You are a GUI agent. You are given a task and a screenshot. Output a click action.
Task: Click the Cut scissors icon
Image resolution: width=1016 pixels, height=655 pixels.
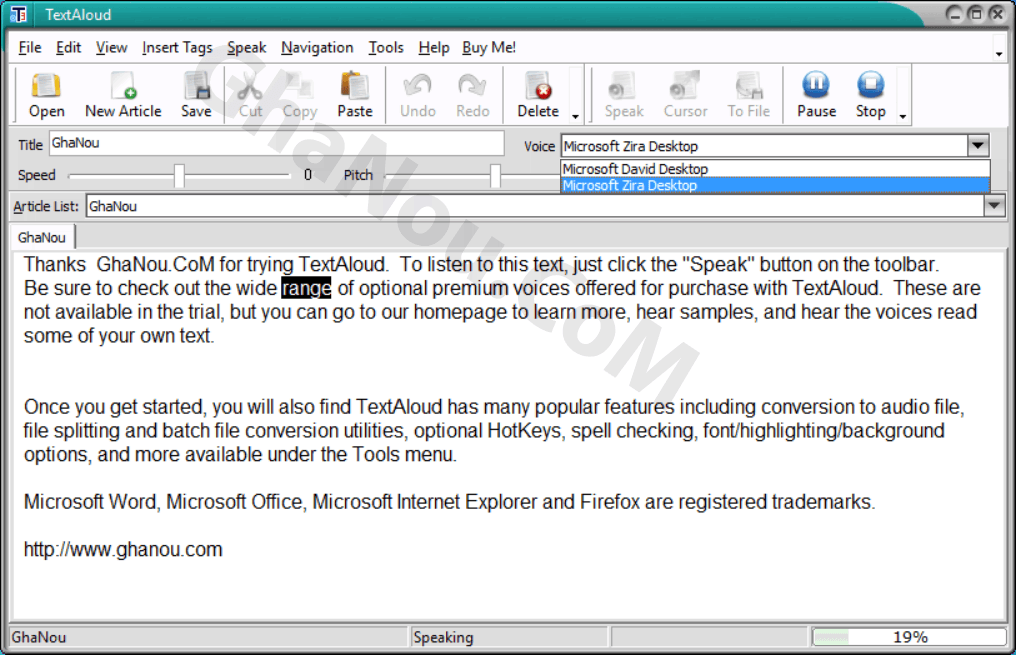pyautogui.click(x=250, y=95)
